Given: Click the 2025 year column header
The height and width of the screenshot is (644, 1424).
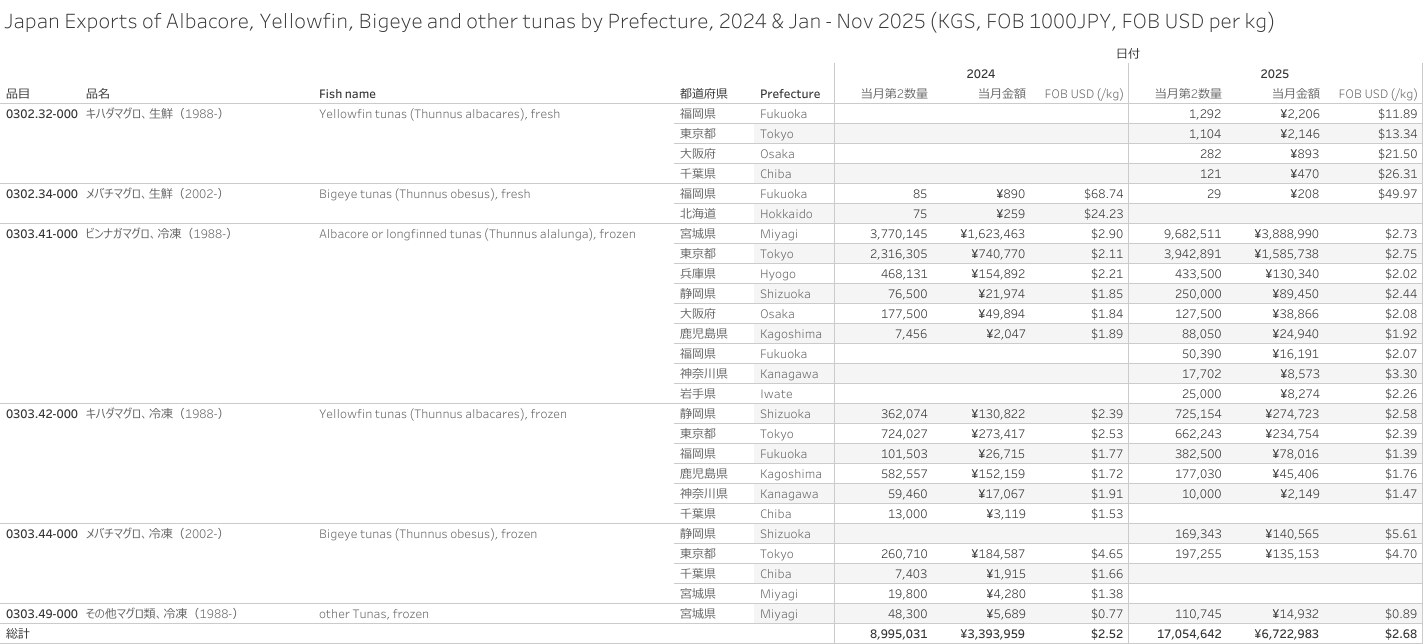Looking at the screenshot, I should pos(1274,73).
